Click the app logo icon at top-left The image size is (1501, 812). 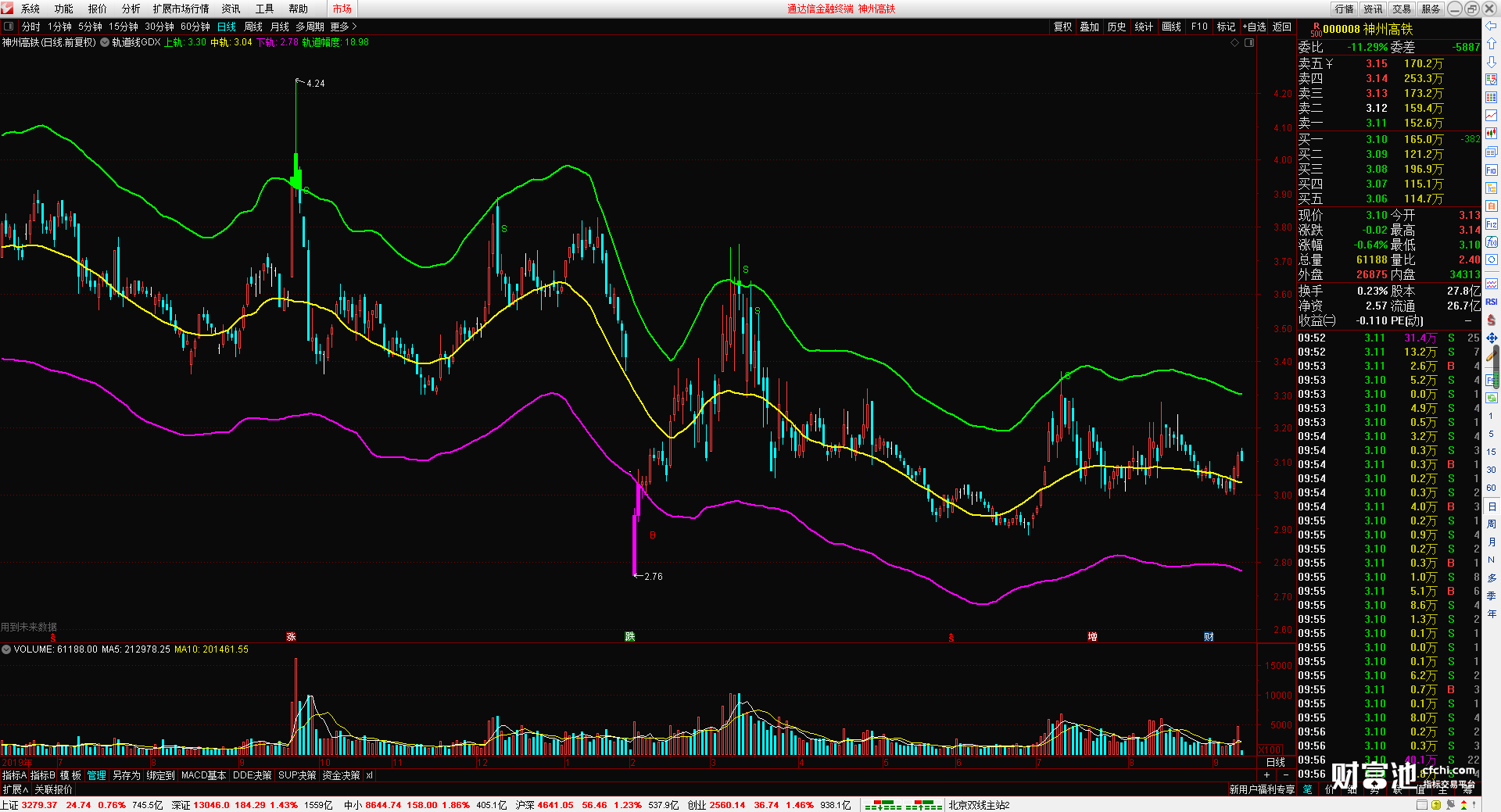[7, 9]
